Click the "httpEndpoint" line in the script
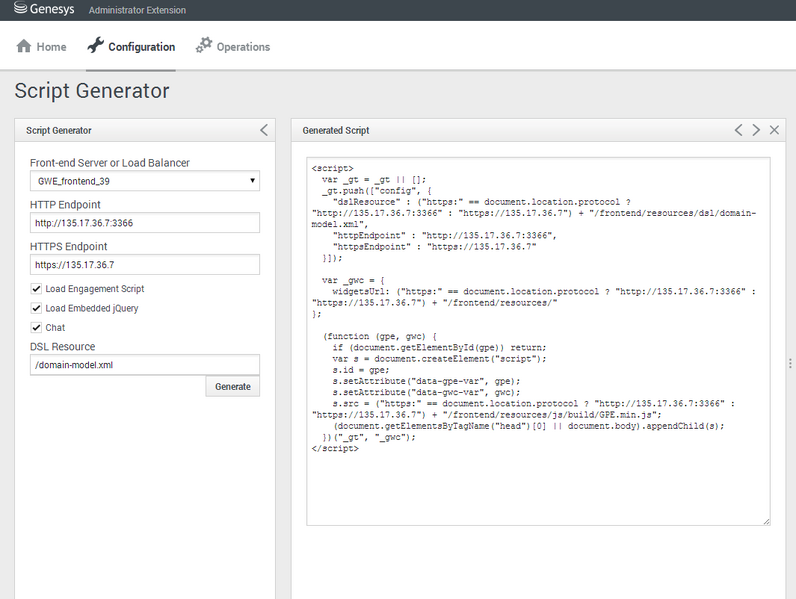Viewport: 796px width, 599px height. pyautogui.click(x=445, y=236)
